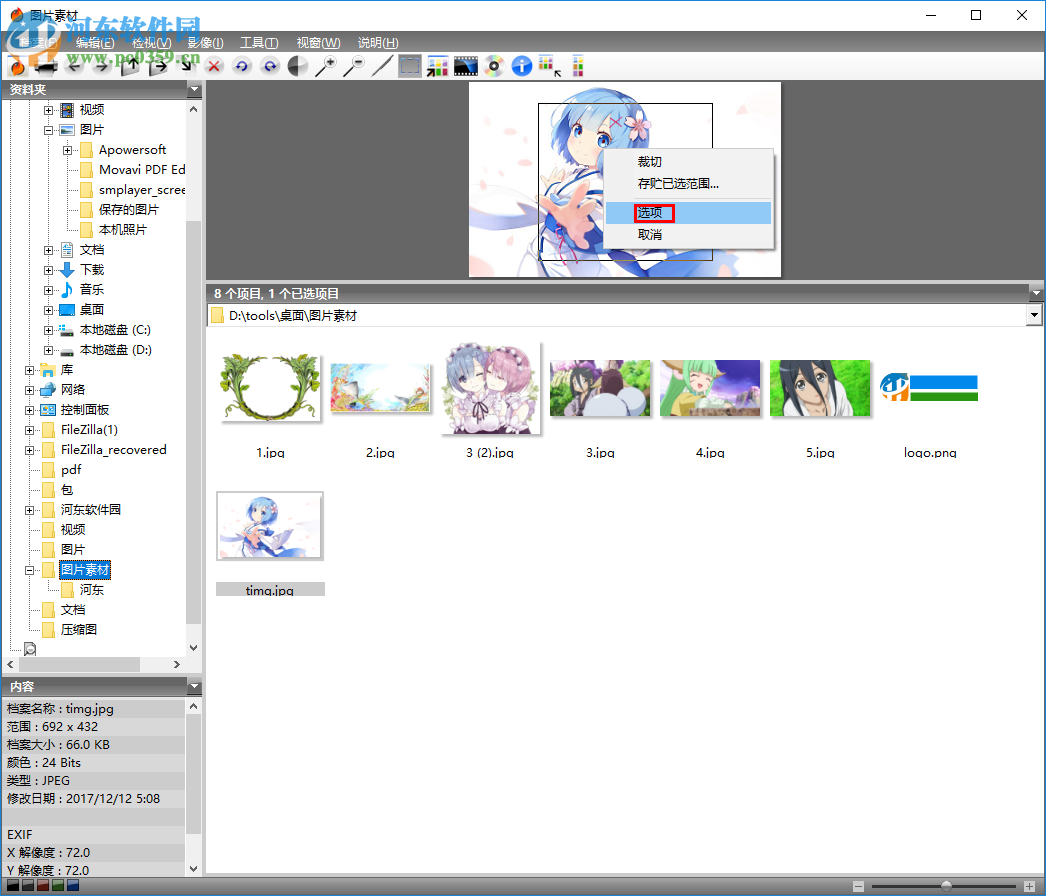Choose 裁切 from the context menu

[x=688, y=161]
